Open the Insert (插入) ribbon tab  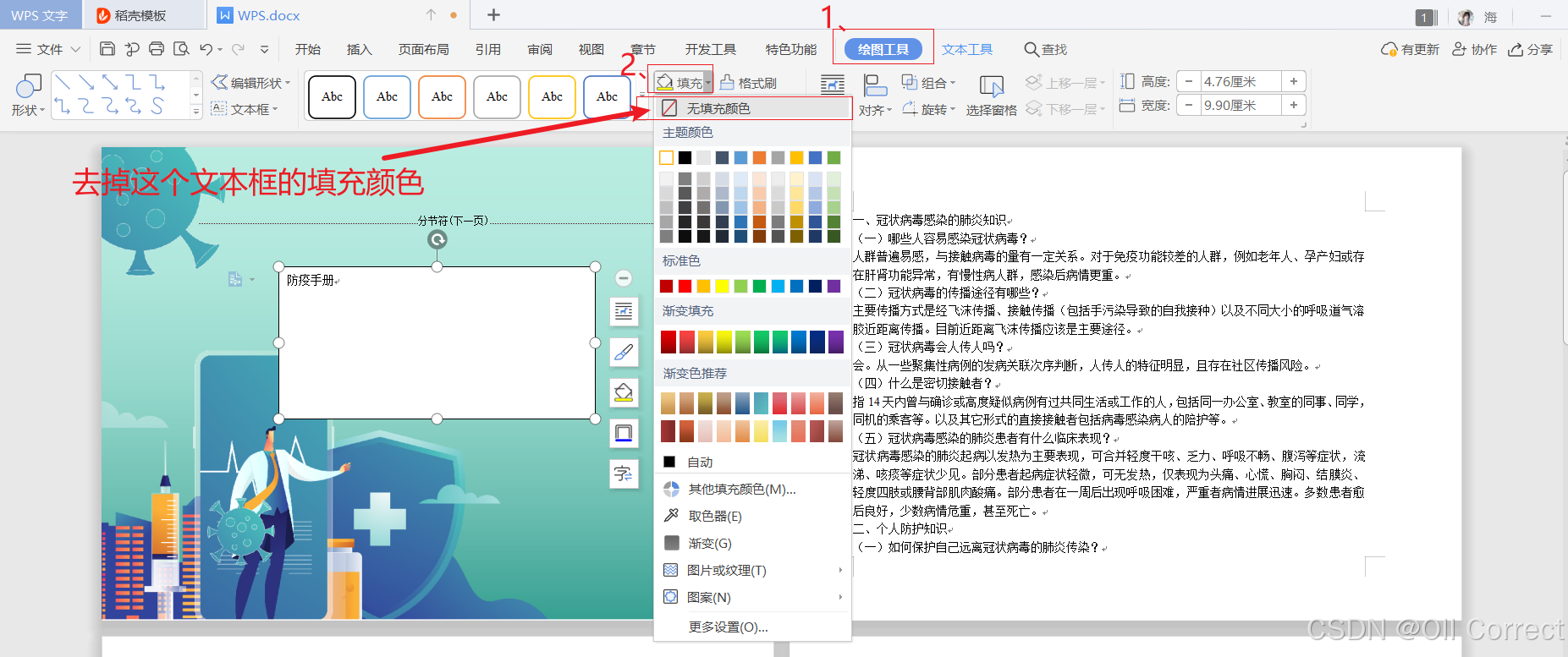[x=360, y=49]
